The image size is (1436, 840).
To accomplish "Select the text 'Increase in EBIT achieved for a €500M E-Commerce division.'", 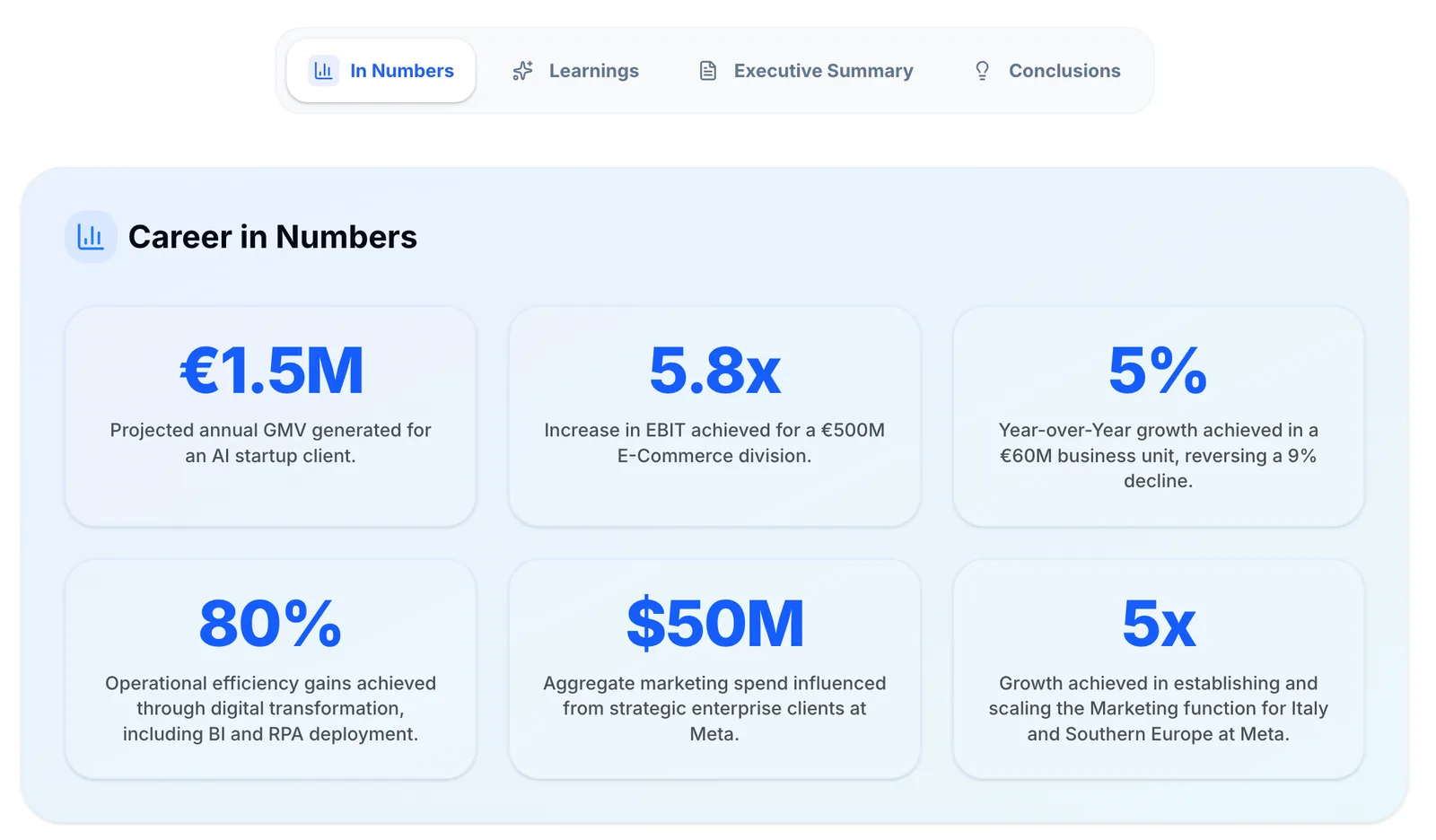I will point(714,443).
